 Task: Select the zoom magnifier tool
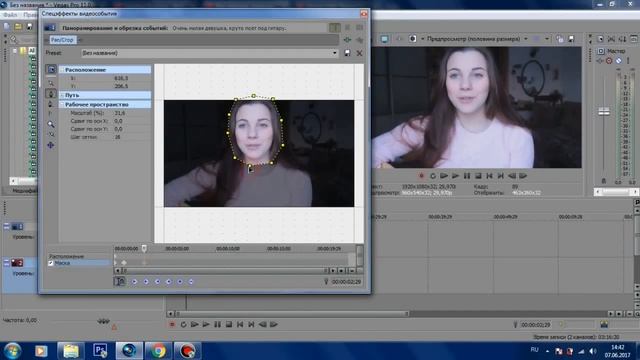51,124
